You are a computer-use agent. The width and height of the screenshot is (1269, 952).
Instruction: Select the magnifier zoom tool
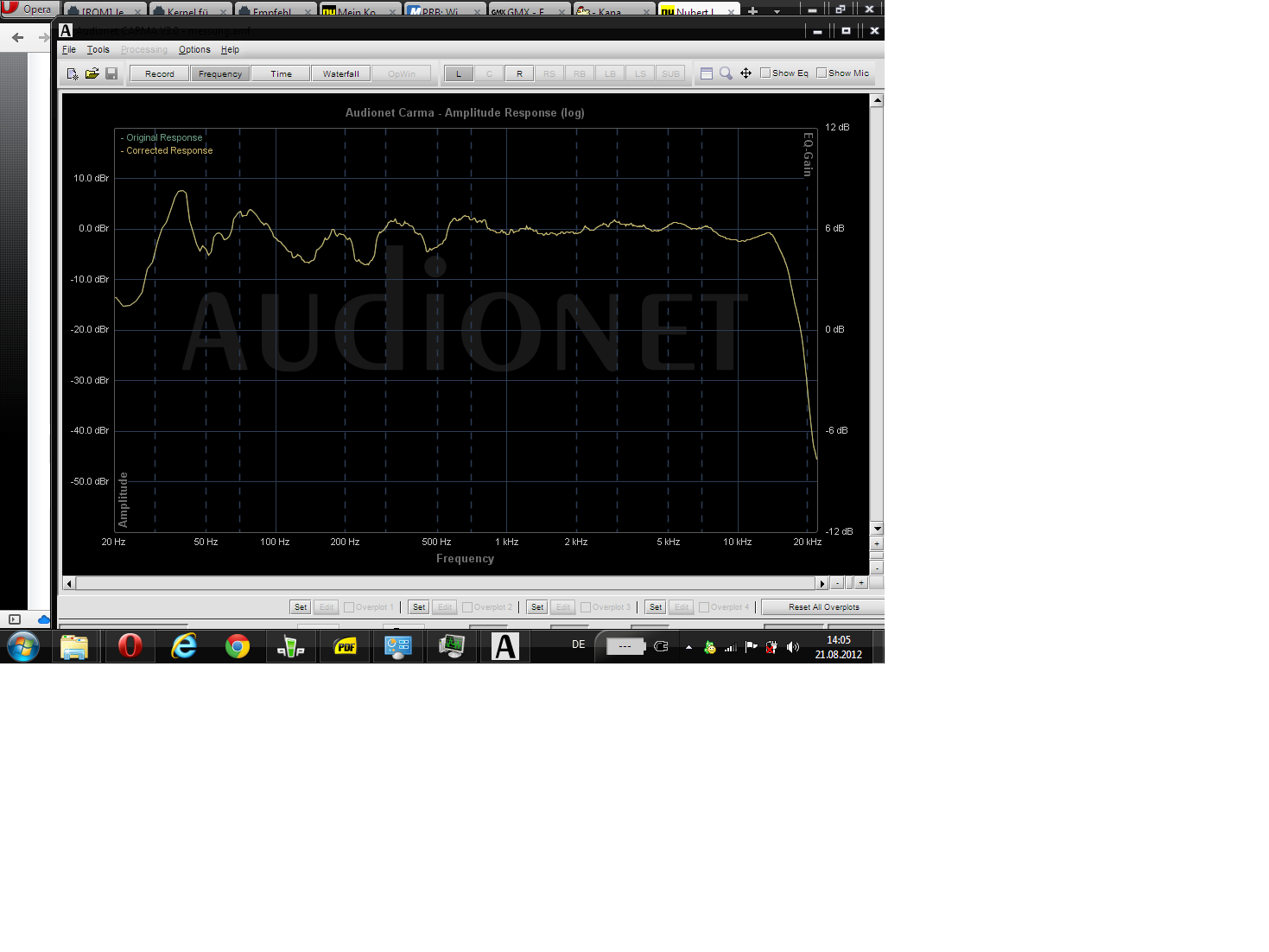pyautogui.click(x=726, y=73)
